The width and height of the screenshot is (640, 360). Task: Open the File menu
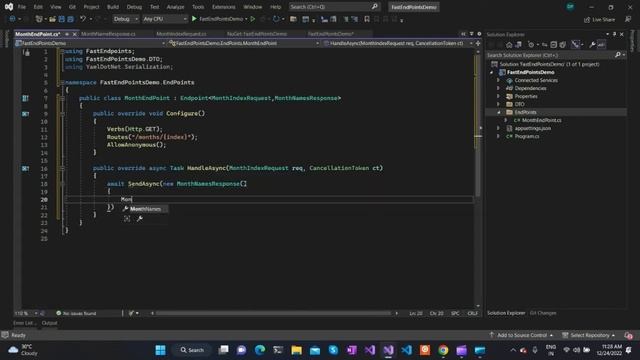pyautogui.click(x=22, y=7)
